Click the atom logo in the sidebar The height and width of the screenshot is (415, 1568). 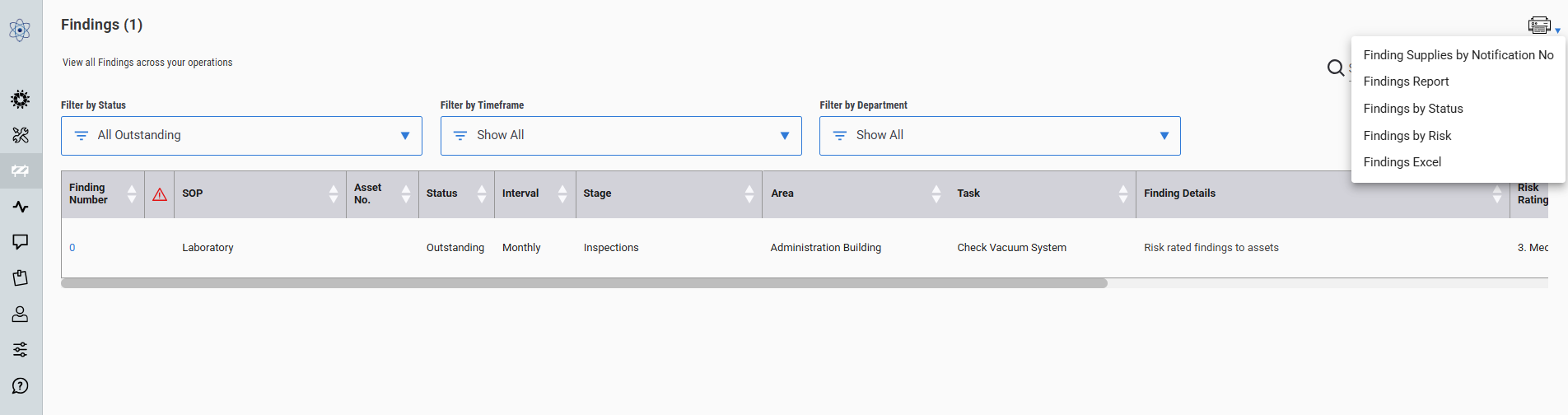pos(20,30)
